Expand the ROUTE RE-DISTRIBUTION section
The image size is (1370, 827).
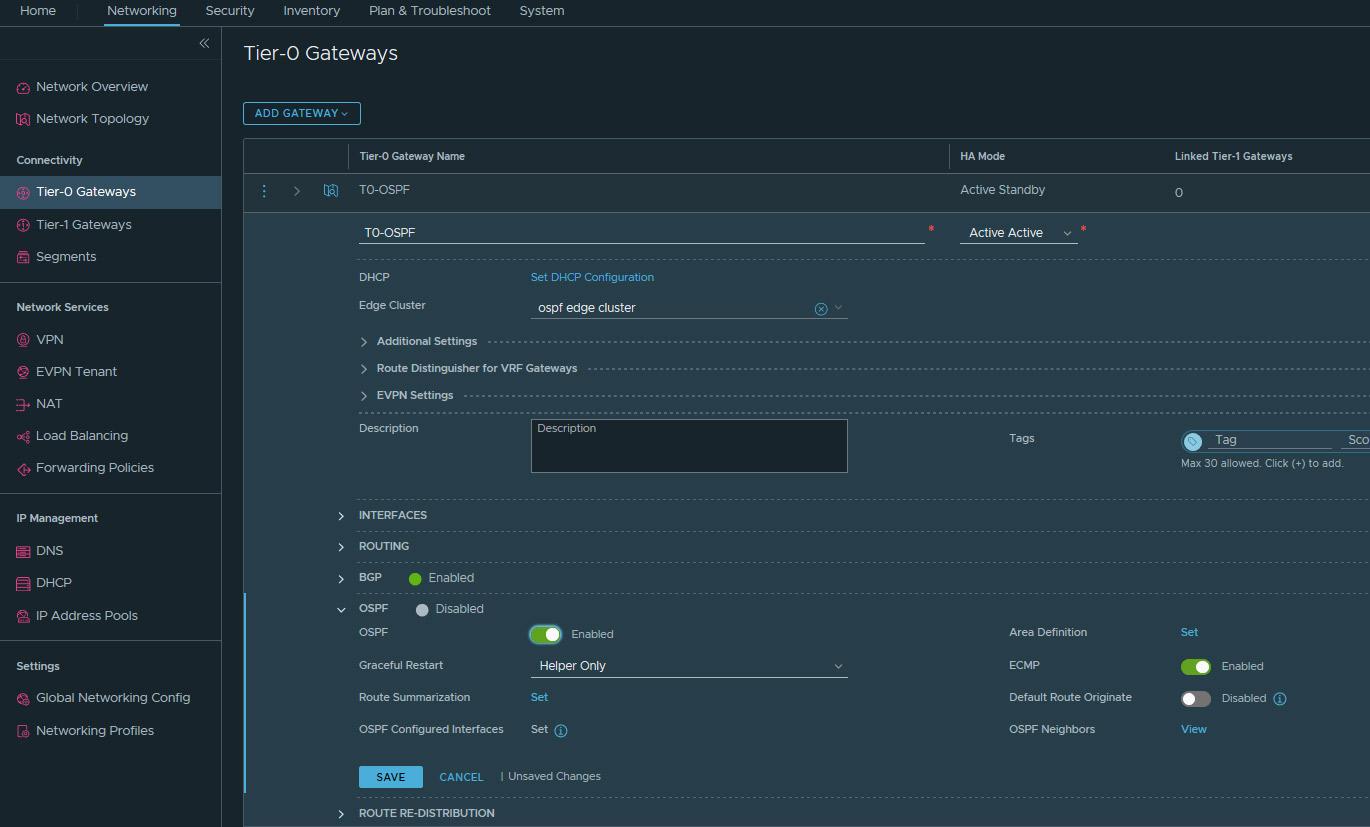(x=341, y=814)
